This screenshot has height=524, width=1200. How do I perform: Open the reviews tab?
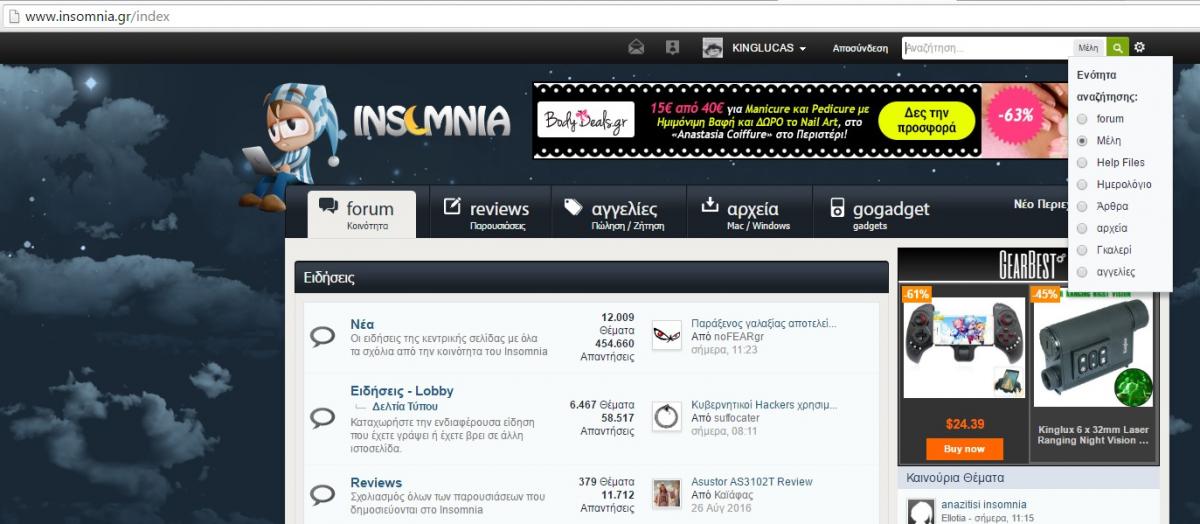pyautogui.click(x=490, y=212)
